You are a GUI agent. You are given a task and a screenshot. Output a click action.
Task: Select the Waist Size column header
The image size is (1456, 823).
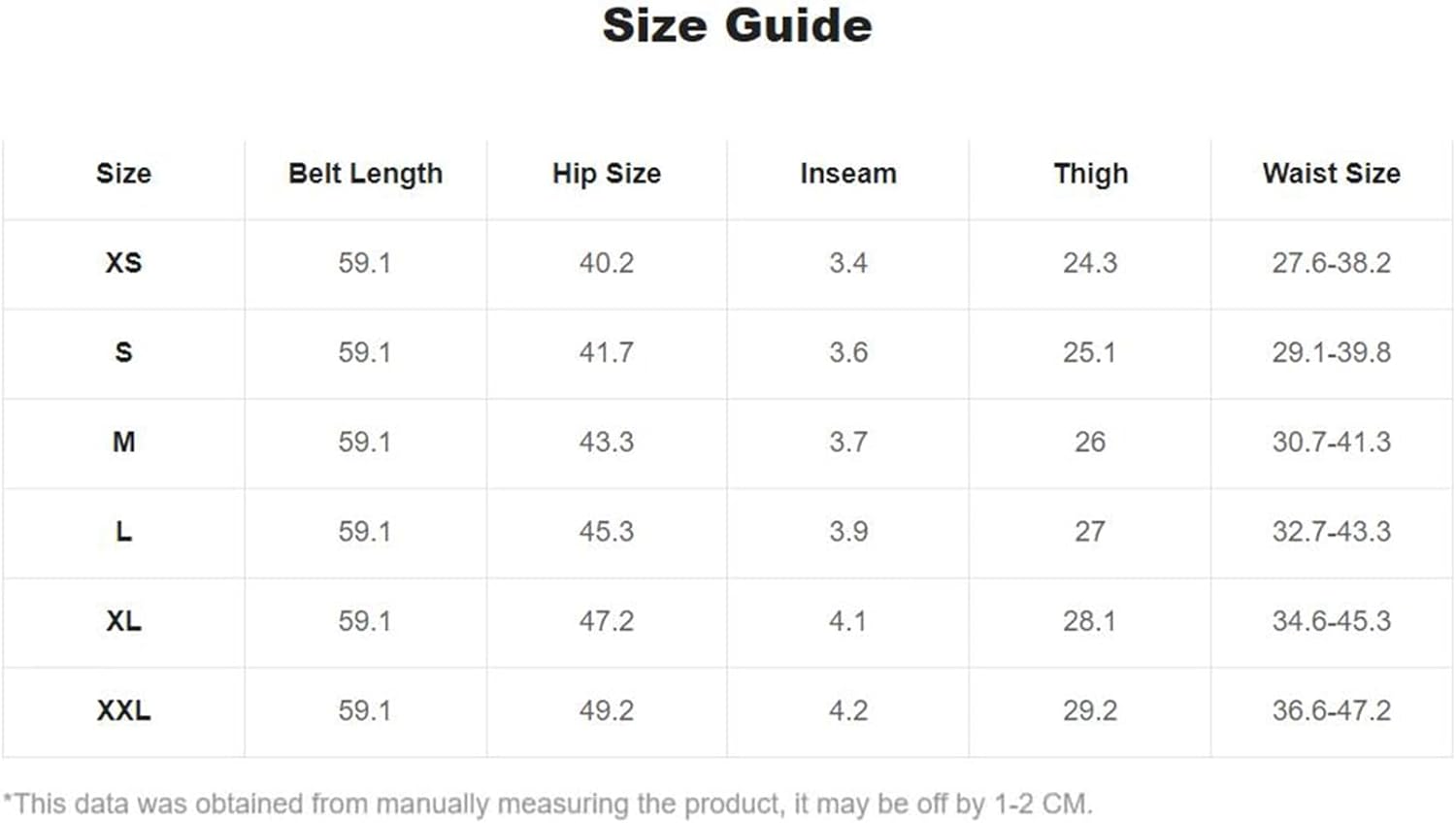coord(1332,174)
